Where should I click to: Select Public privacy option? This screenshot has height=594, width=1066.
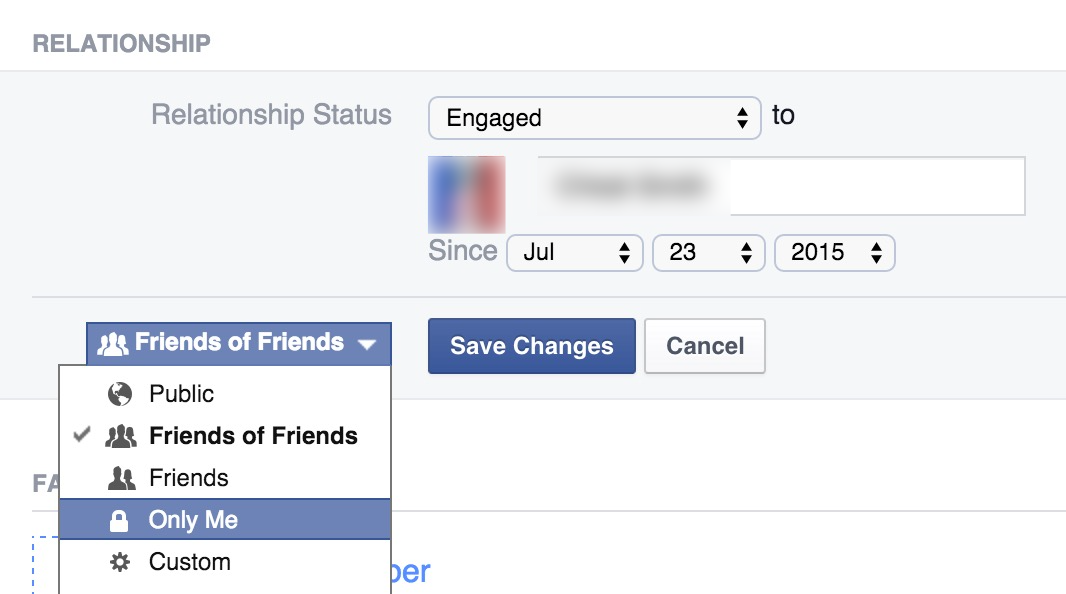pyautogui.click(x=182, y=395)
